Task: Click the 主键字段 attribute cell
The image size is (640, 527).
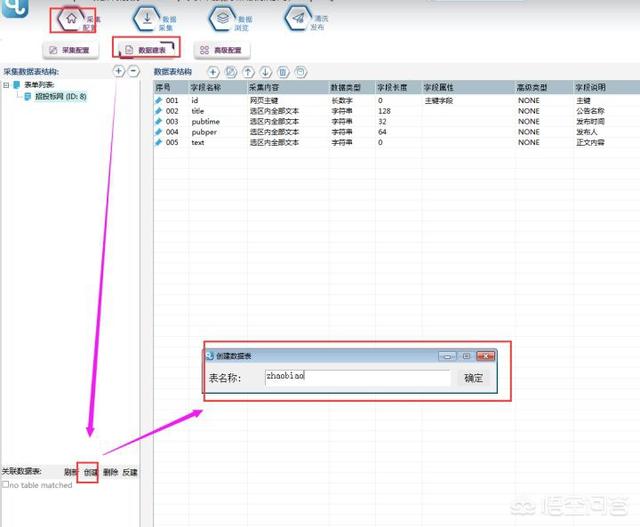Action: click(439, 100)
